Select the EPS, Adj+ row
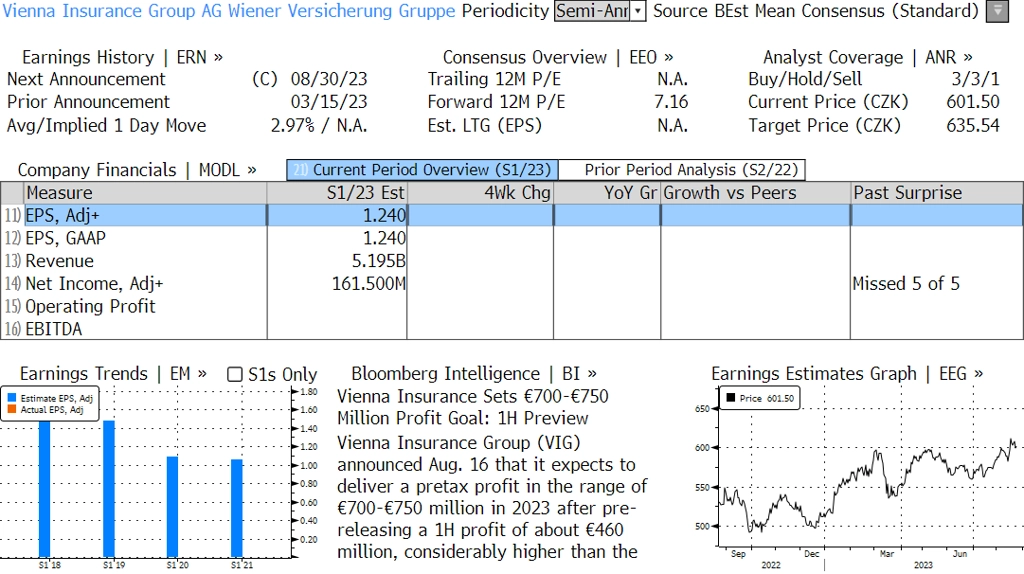Viewport: 1024px width, 574px height. pyautogui.click(x=511, y=215)
